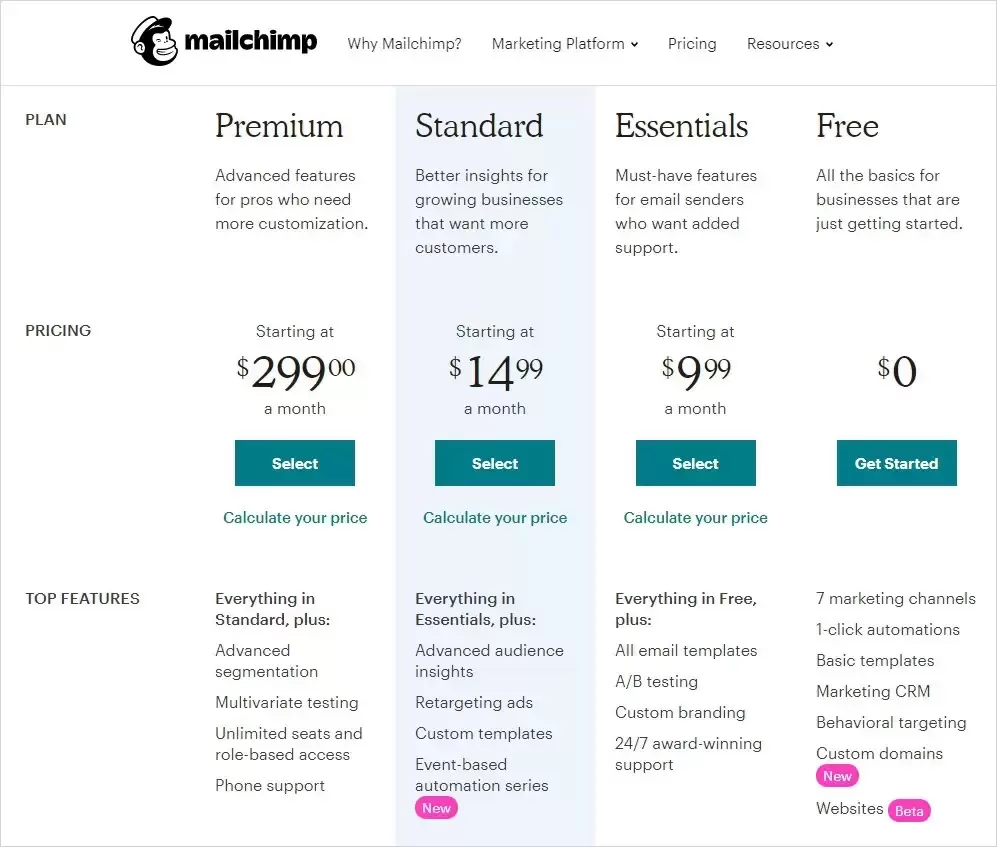The image size is (997, 847).
Task: Select the Premium plan
Action: (295, 463)
